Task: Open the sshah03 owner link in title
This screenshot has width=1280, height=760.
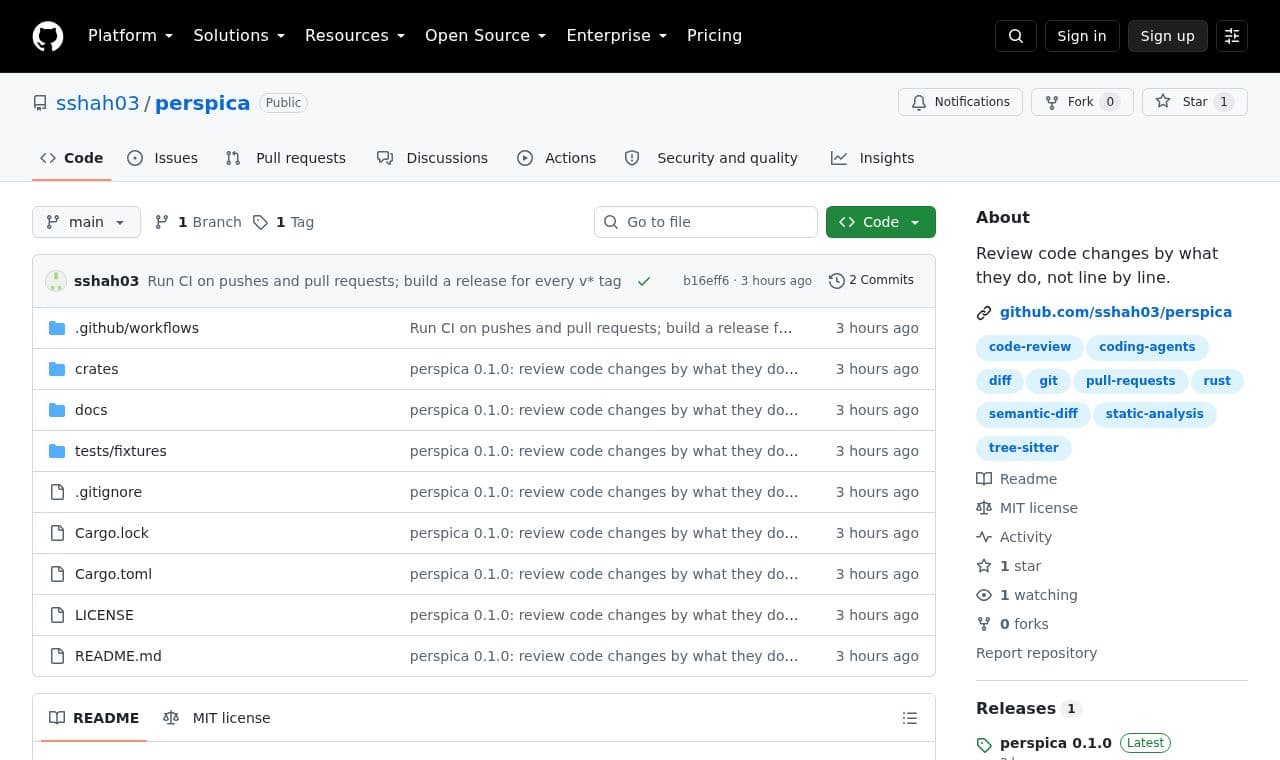Action: [98, 103]
